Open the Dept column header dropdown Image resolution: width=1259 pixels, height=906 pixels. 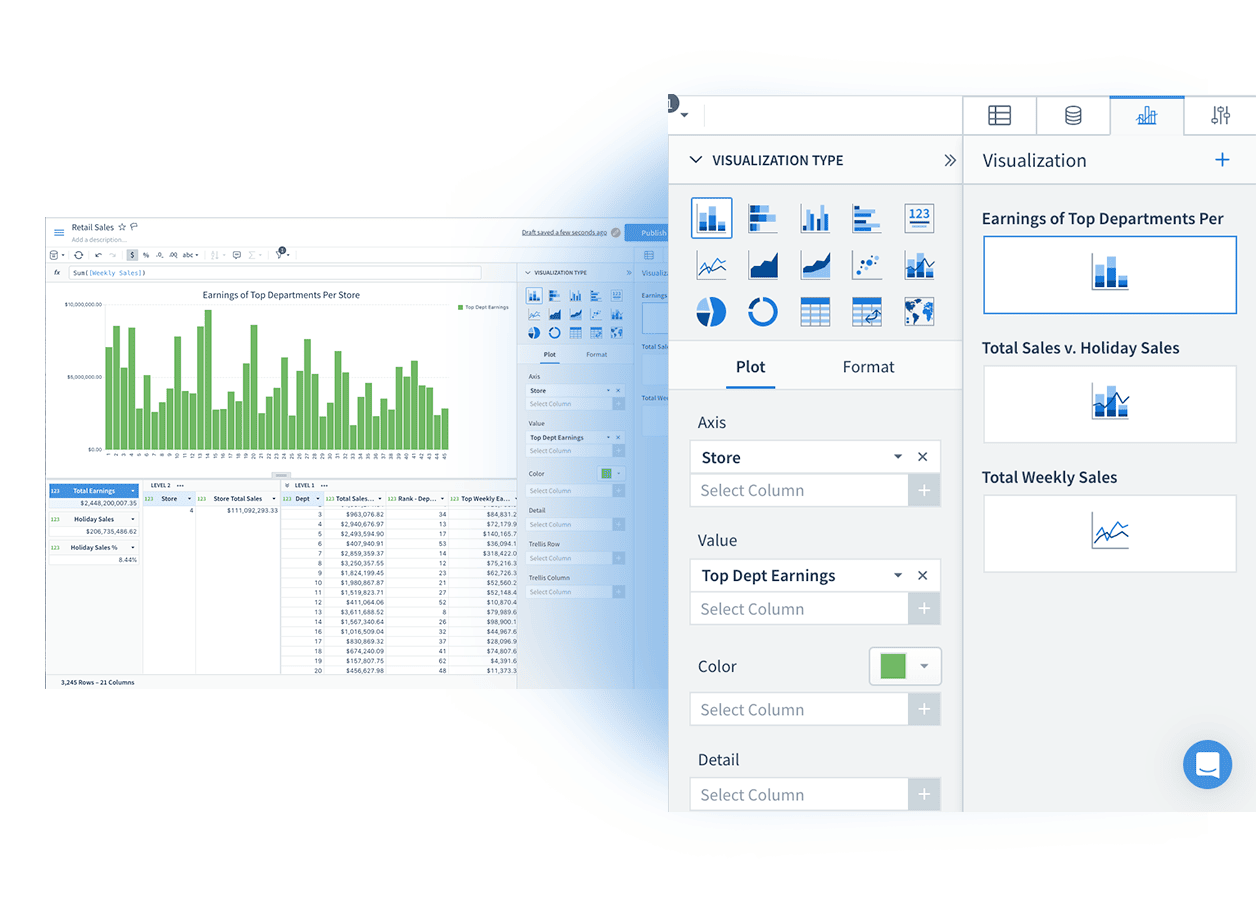318,498
